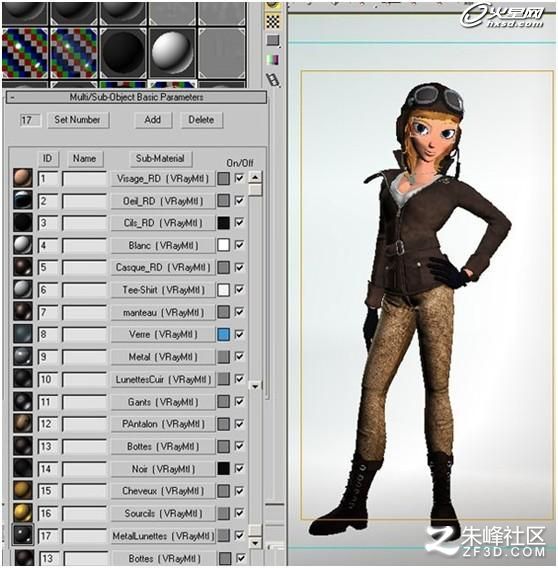The image size is (558, 568).
Task: Click the gray sample type square icon
Action: 273,40
